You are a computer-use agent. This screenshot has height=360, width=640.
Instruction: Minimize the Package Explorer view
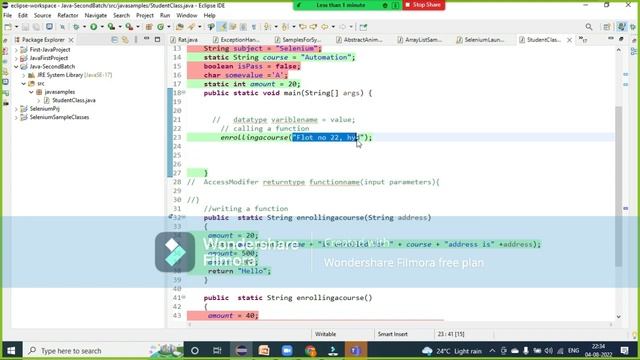pyautogui.click(x=147, y=39)
